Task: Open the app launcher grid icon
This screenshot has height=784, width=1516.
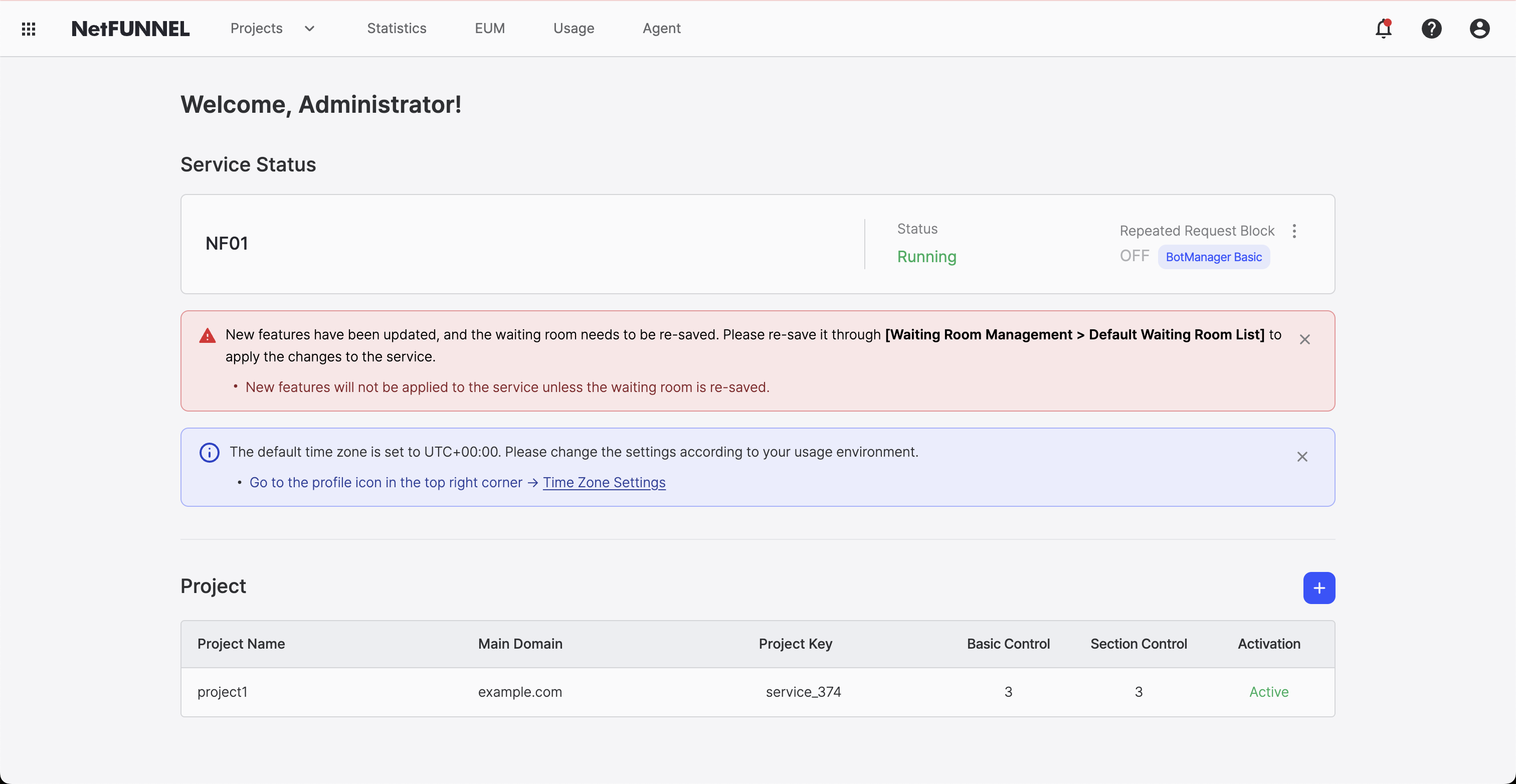Action: tap(28, 28)
